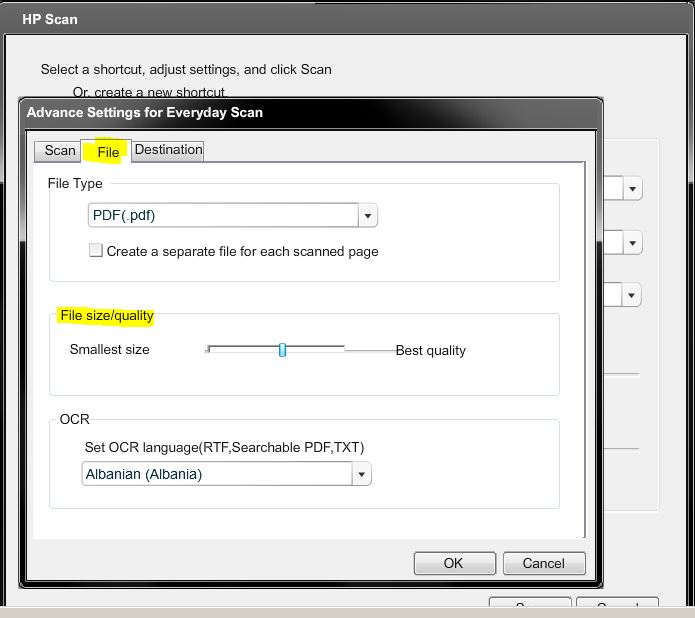This screenshot has height=618, width=695.
Task: Click the highlighted 'File size/quality' group label
Action: (107, 316)
